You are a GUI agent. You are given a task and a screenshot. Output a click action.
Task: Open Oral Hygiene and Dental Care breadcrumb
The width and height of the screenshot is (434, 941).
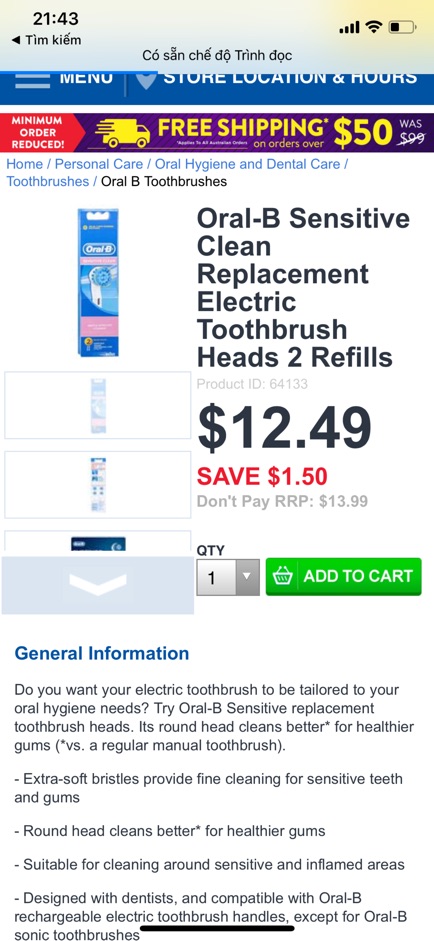pos(248,164)
